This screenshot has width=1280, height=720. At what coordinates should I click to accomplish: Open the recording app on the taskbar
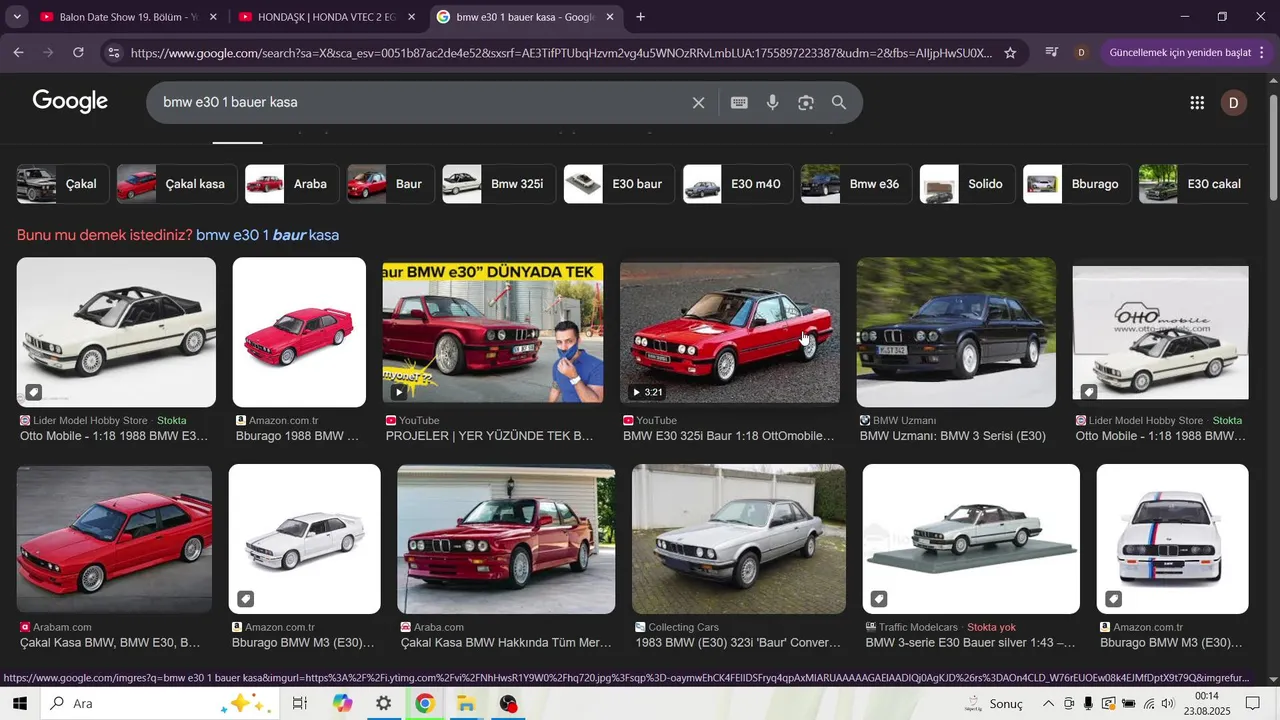508,703
